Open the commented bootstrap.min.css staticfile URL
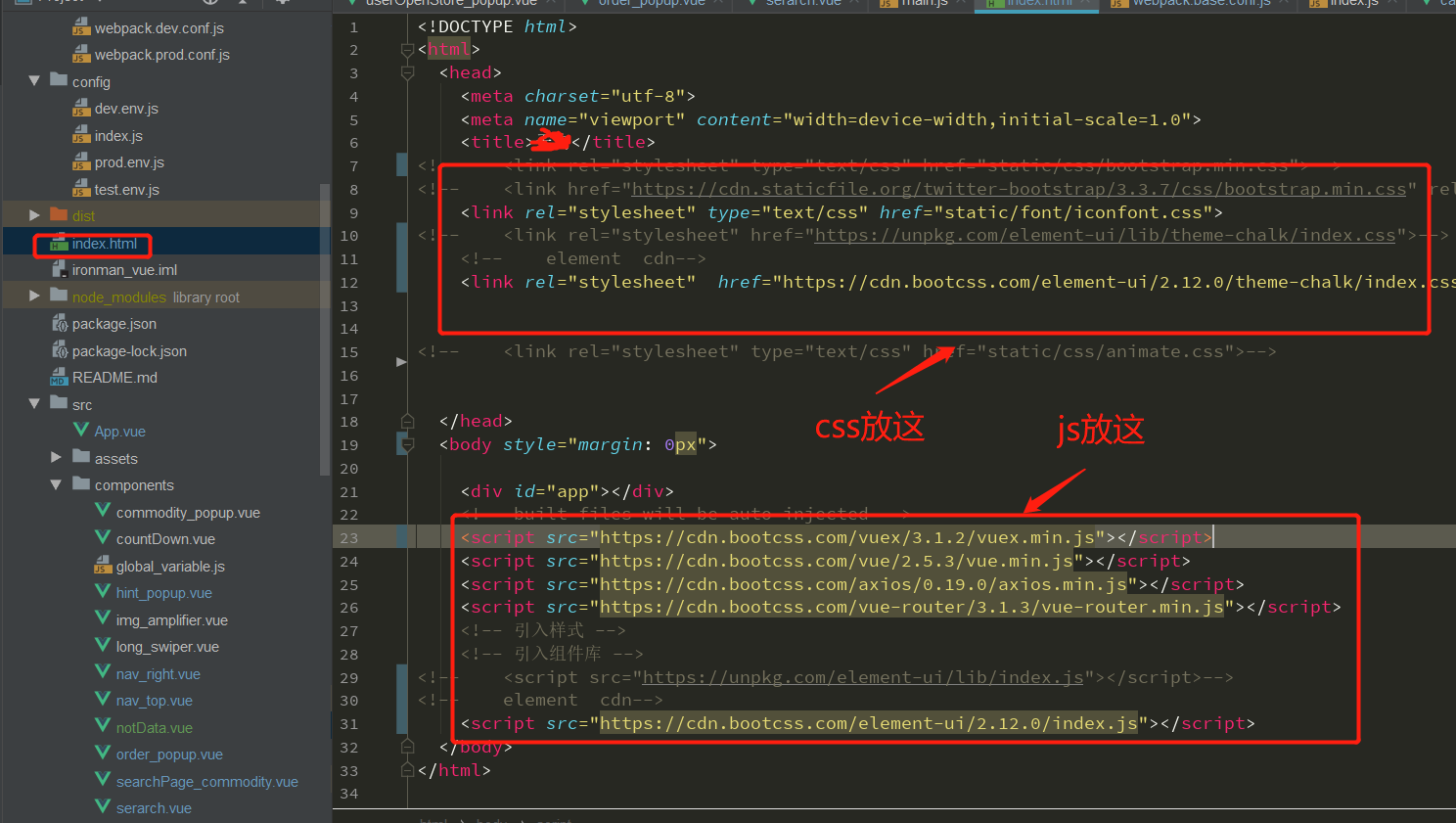The height and width of the screenshot is (823, 1456). click(1019, 189)
